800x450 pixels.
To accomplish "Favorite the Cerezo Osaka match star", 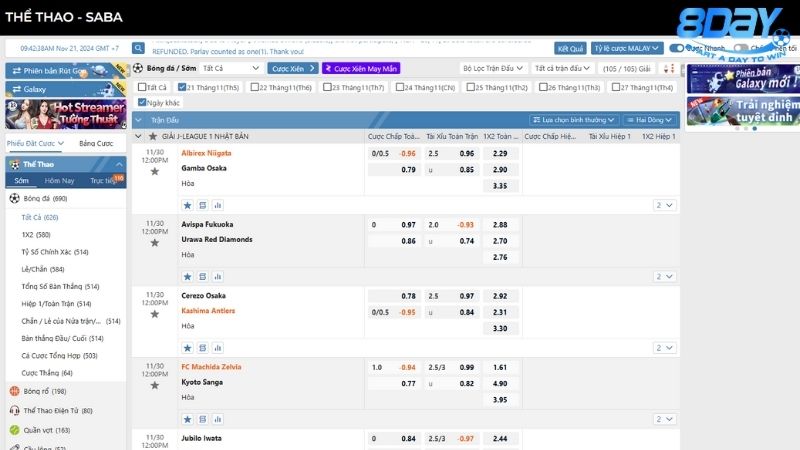I will click(x=155, y=314).
